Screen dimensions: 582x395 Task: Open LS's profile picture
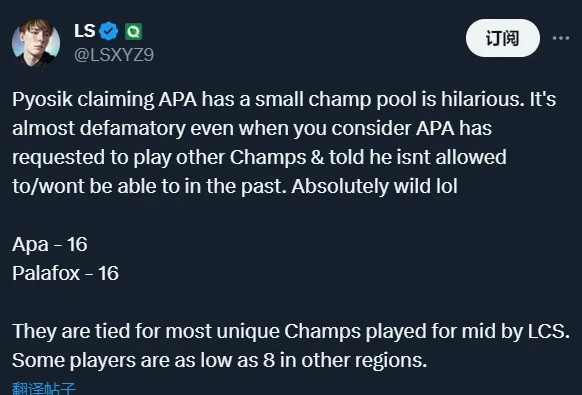[x=36, y=43]
